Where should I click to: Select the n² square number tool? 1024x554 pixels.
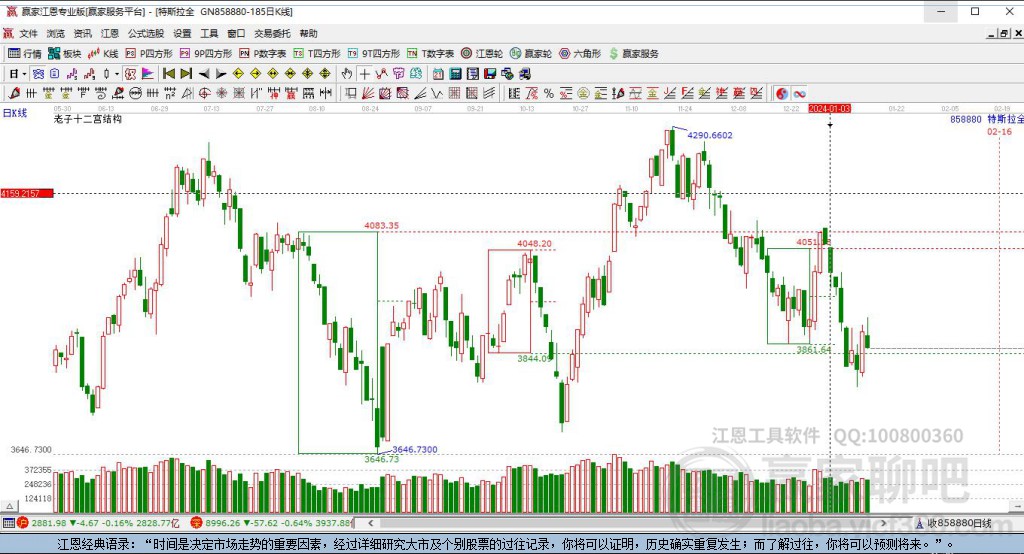(170, 93)
